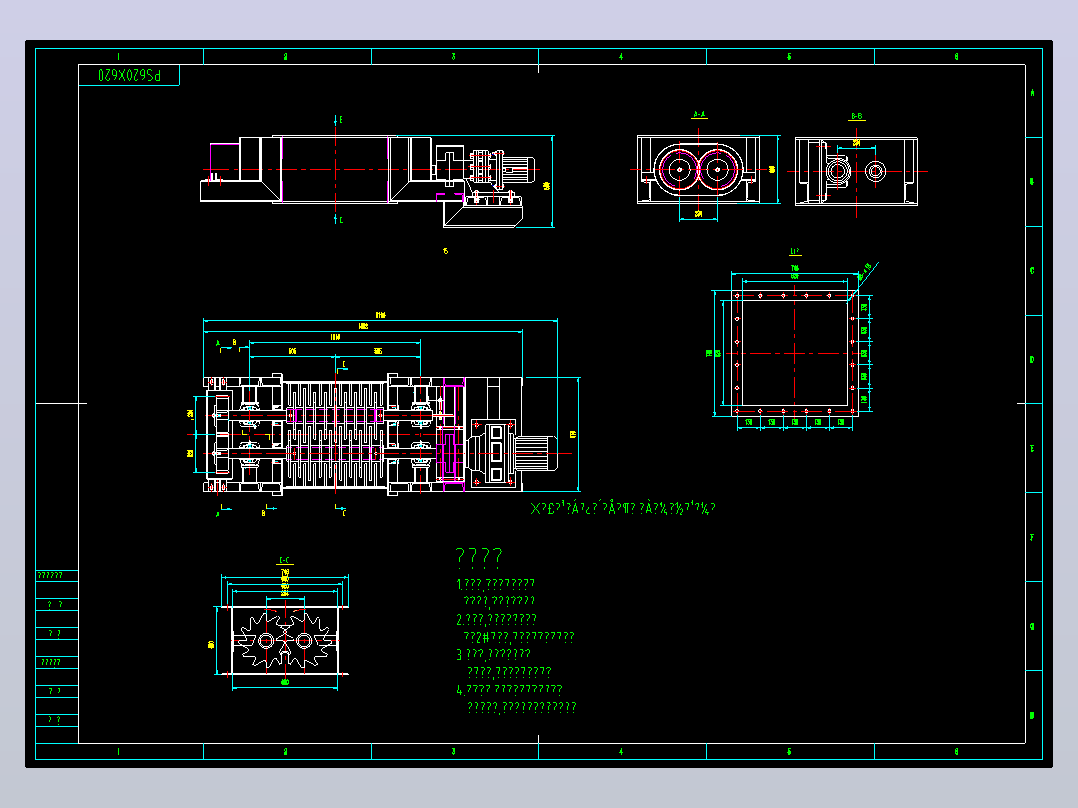Click zone number 1 in the top border
The width and height of the screenshot is (1078, 808).
(118, 56)
